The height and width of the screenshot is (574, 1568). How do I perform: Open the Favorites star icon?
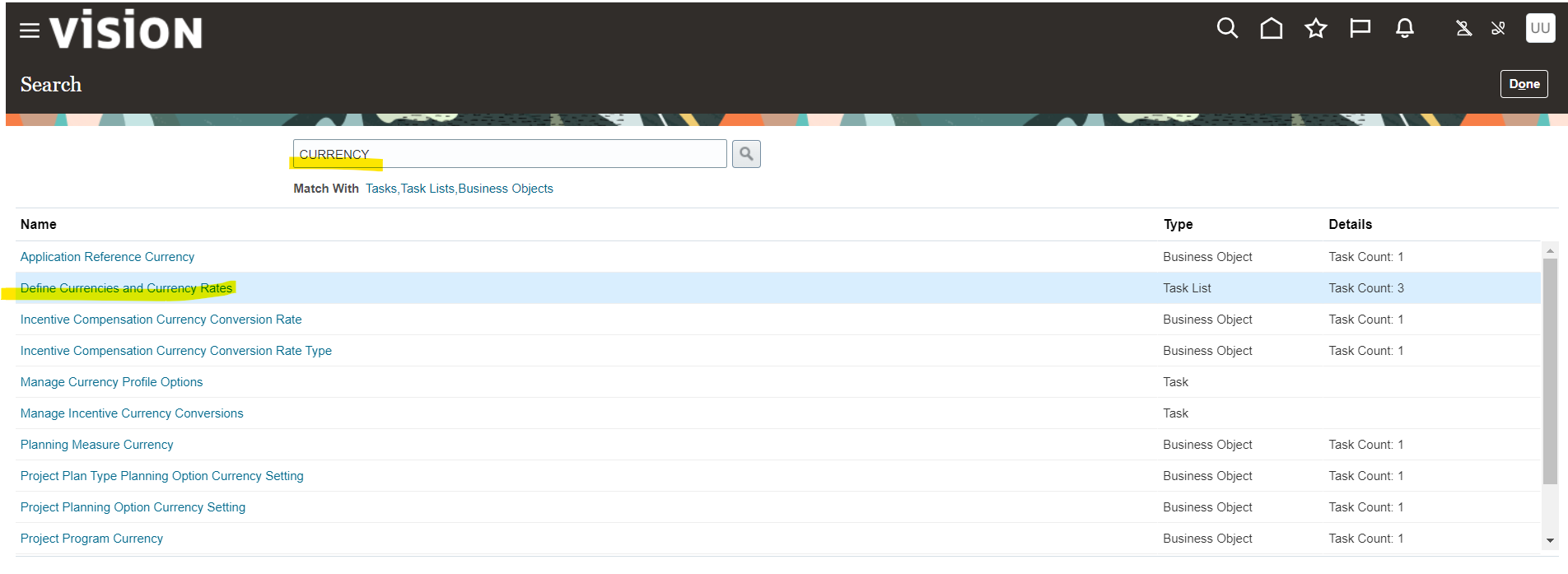[1316, 29]
